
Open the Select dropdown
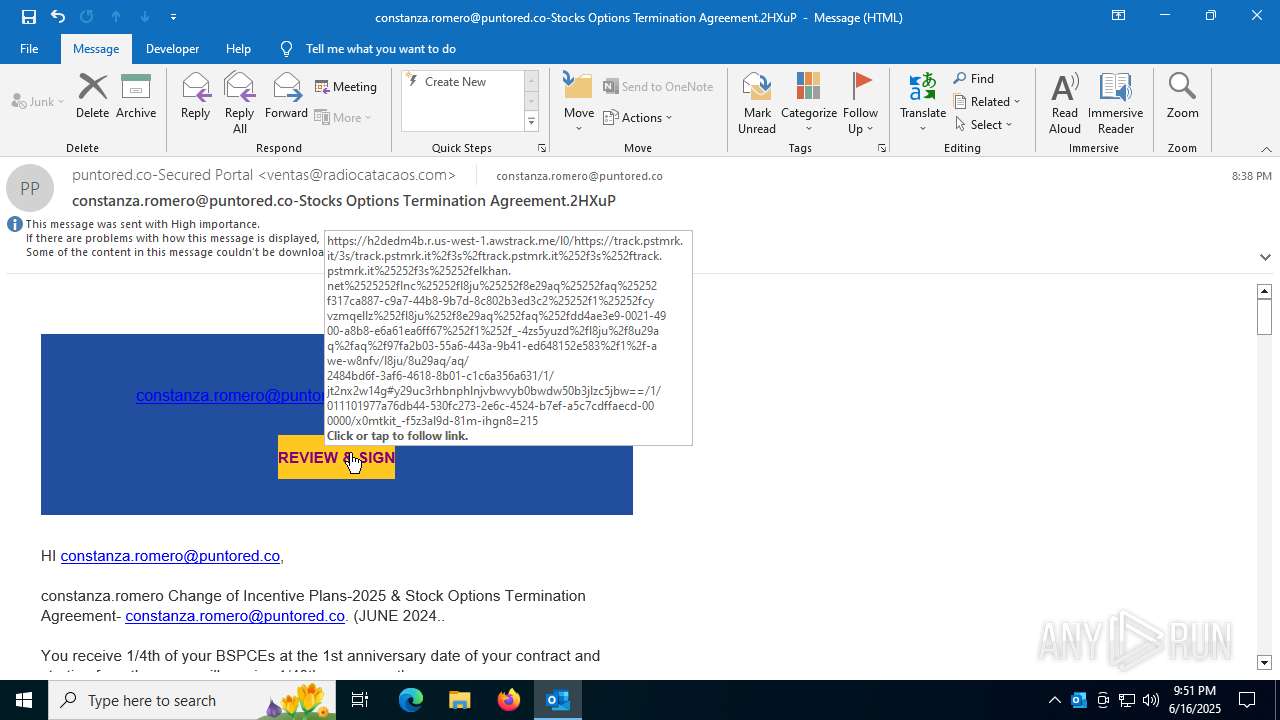[984, 125]
